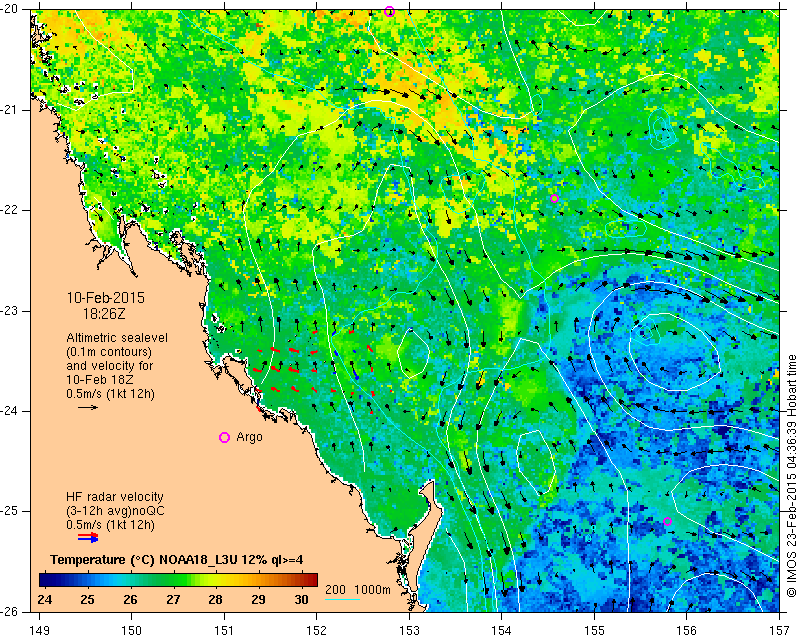Click the '18:26Z' time label
This screenshot has height=640, width=800.
coord(104,314)
